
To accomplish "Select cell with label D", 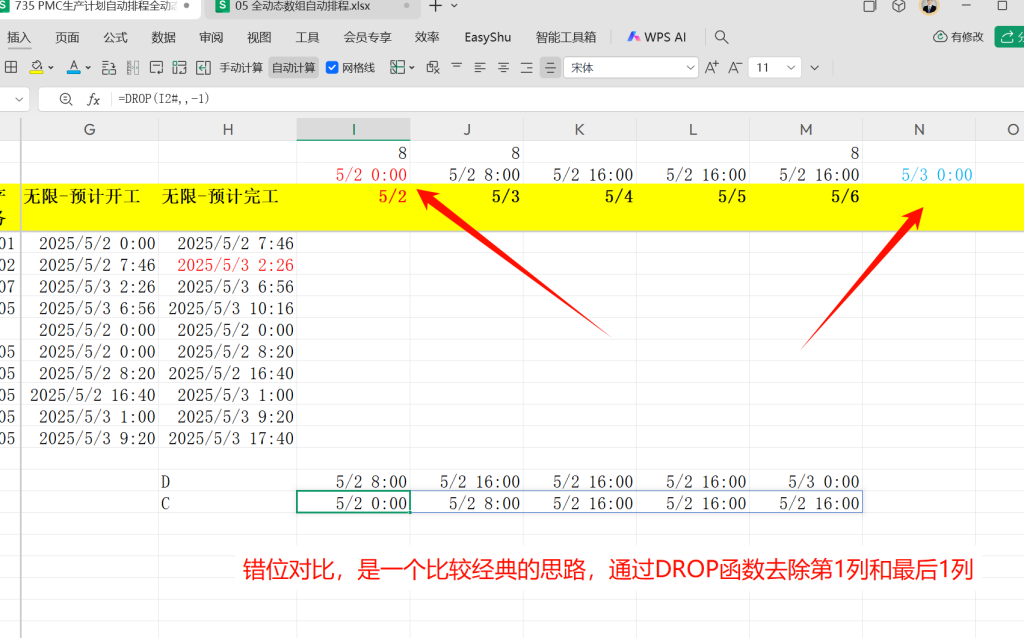I will pos(227,481).
